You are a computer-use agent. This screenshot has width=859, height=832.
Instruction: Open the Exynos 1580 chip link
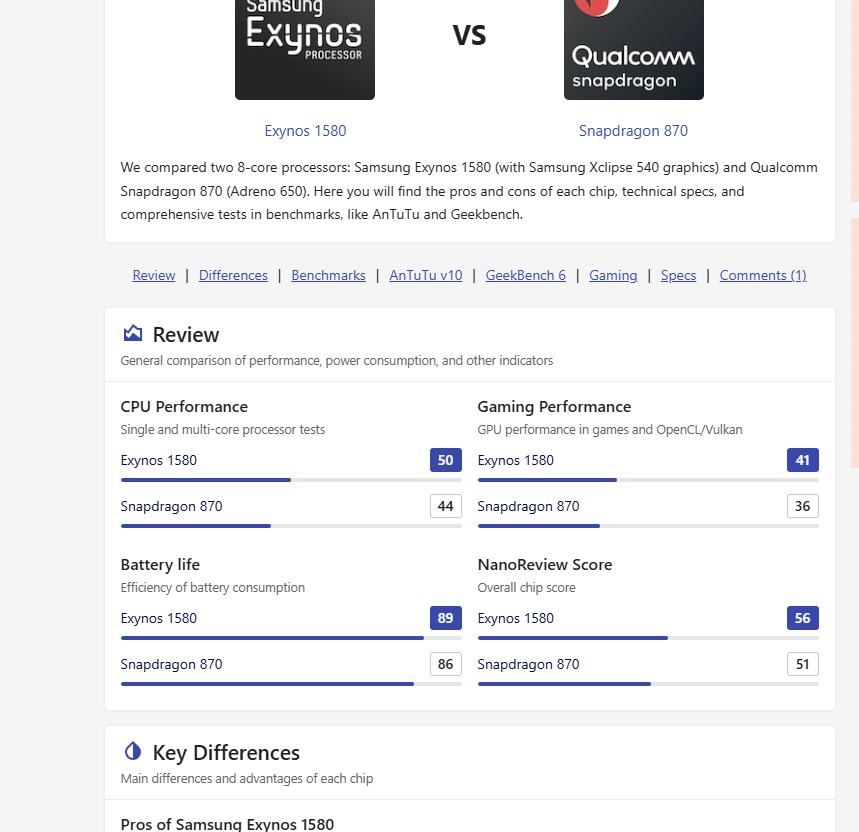pos(305,131)
